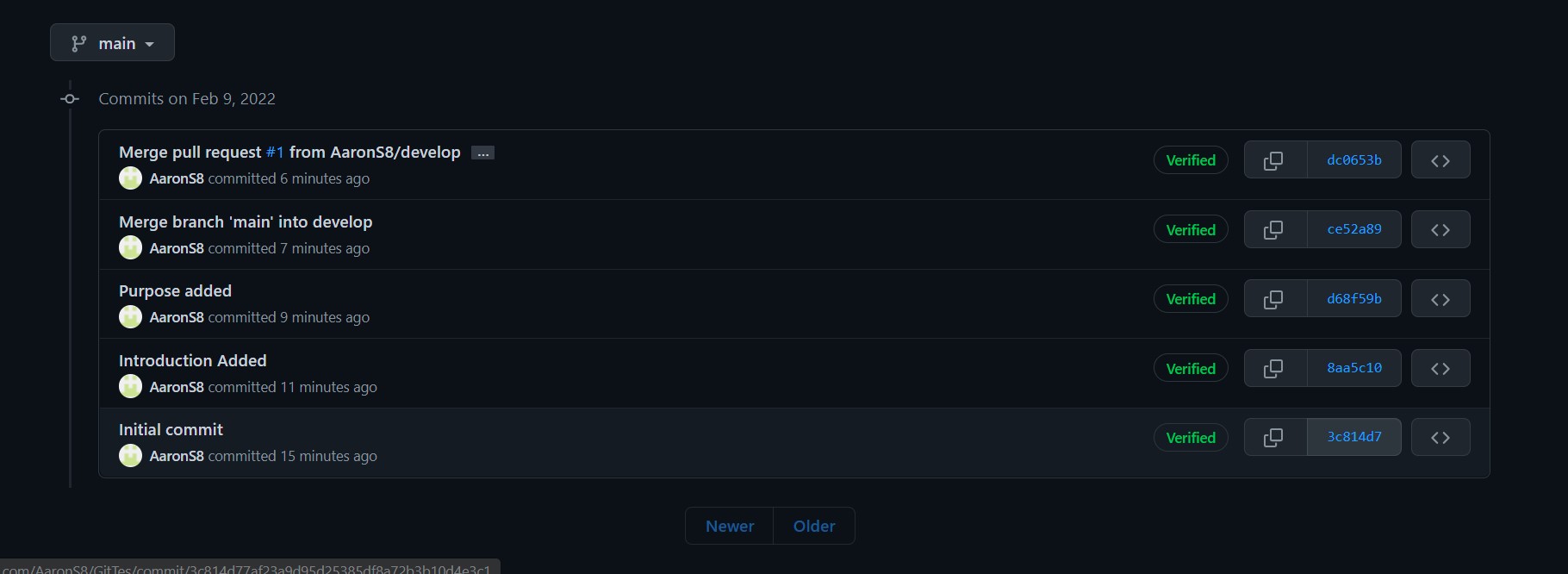1568x574 pixels.
Task: Expand the ellipsis to show full merge commit message
Action: pos(483,153)
